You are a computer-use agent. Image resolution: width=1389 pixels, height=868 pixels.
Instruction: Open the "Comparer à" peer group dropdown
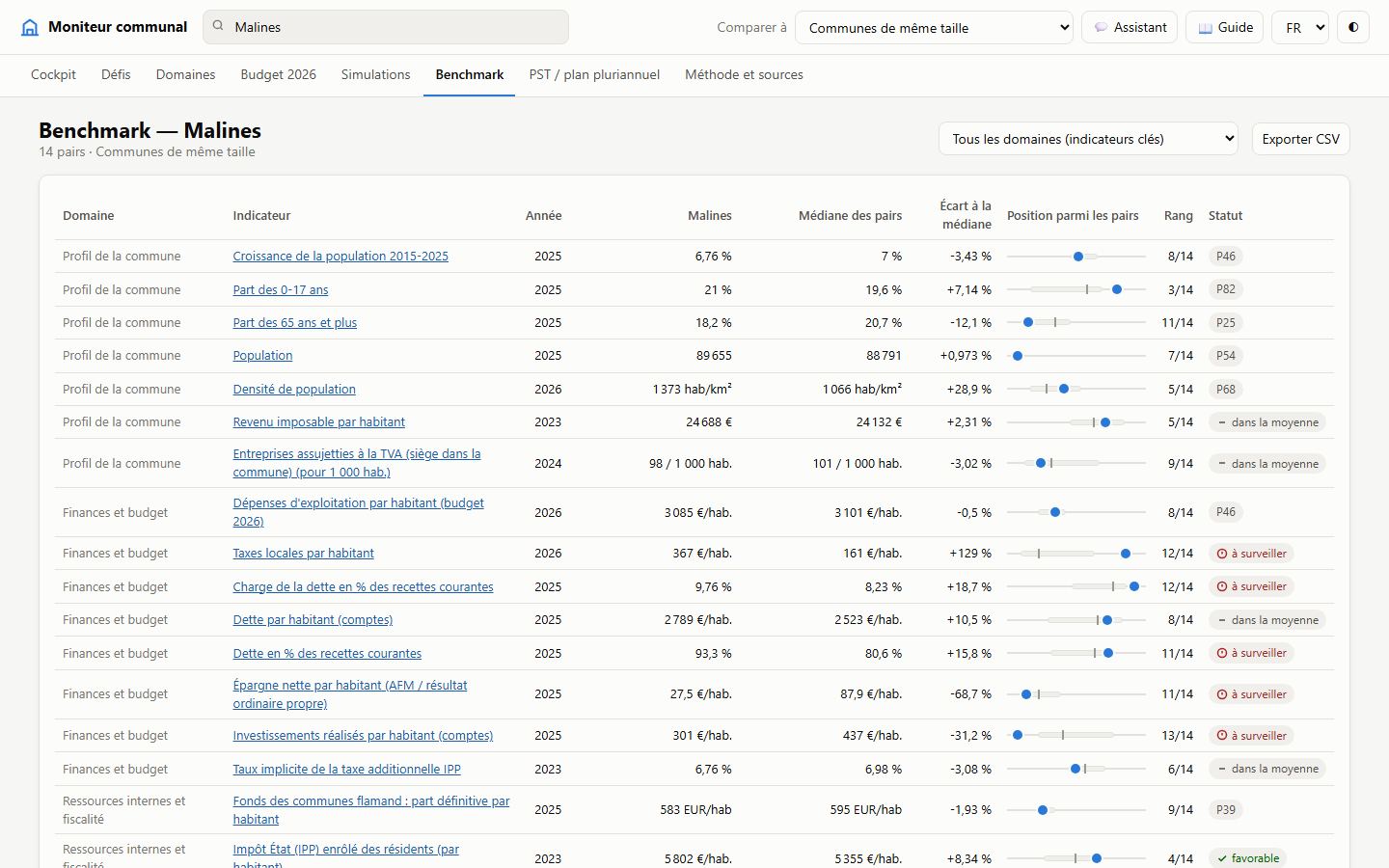click(934, 27)
